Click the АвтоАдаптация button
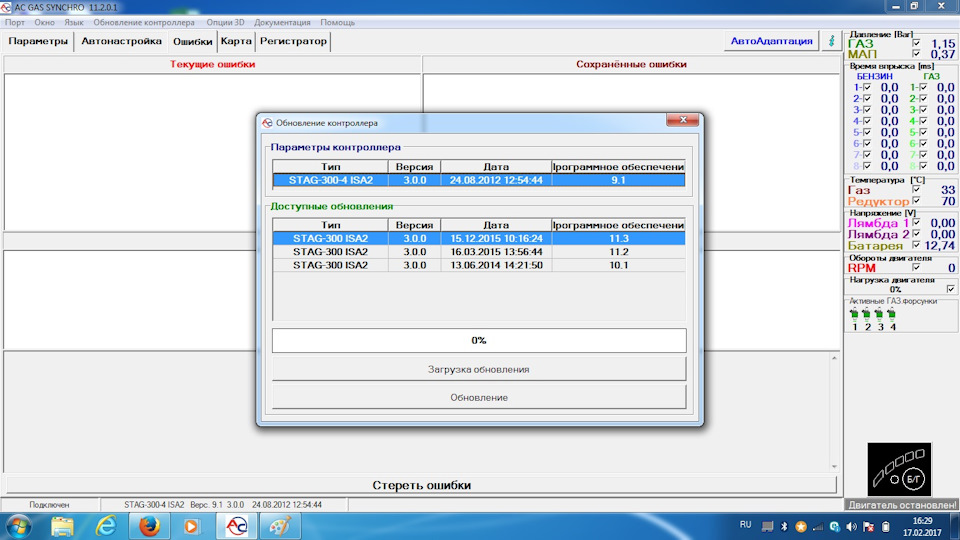The height and width of the screenshot is (540, 960). (771, 41)
